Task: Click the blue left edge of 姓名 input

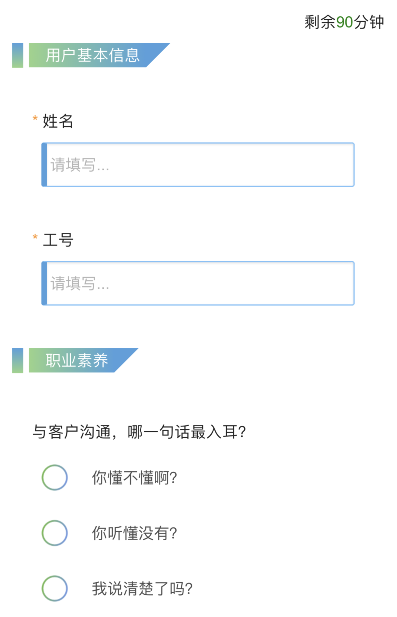Action: (44, 164)
